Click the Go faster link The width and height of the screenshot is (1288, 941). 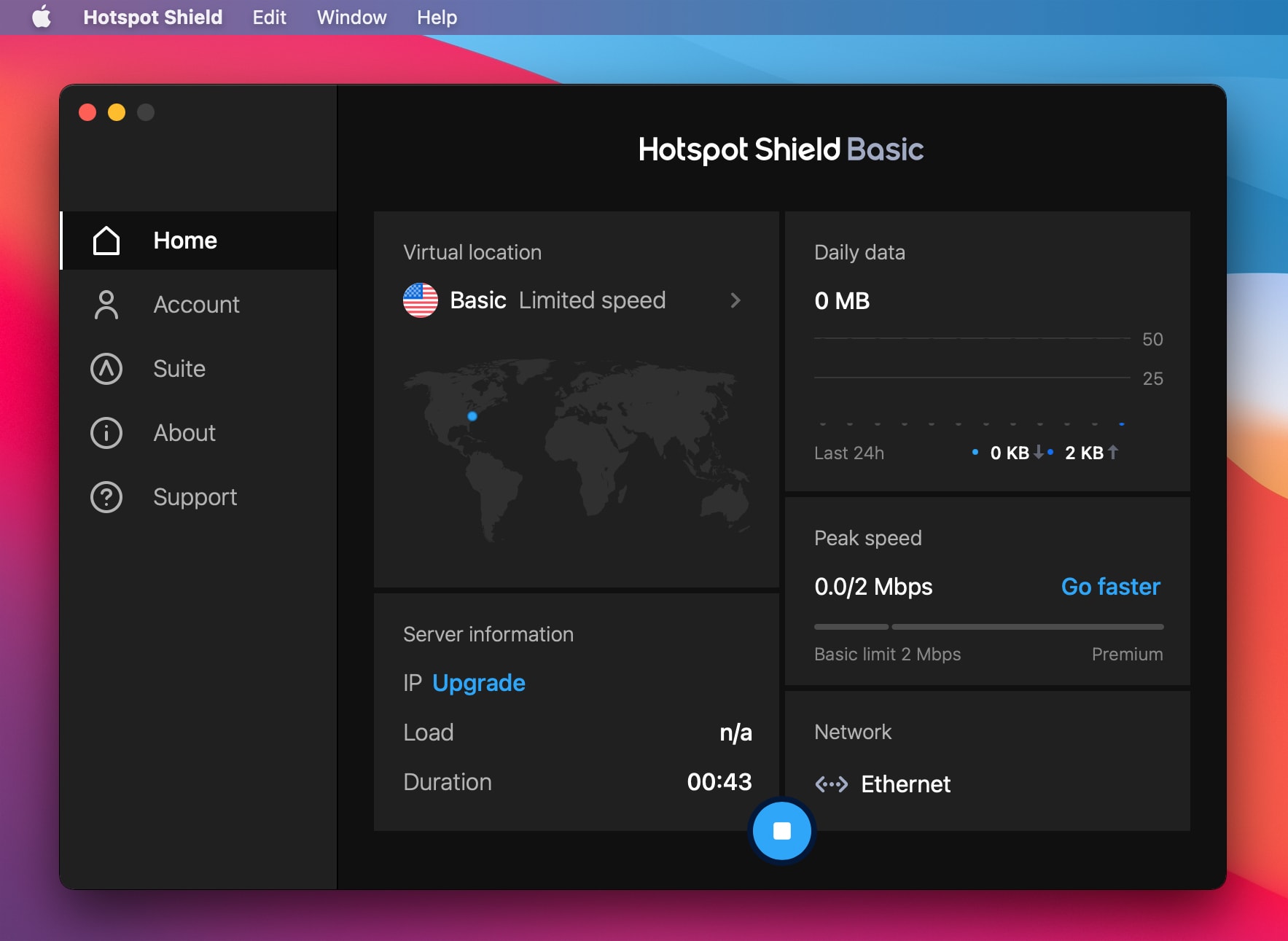coord(1110,587)
